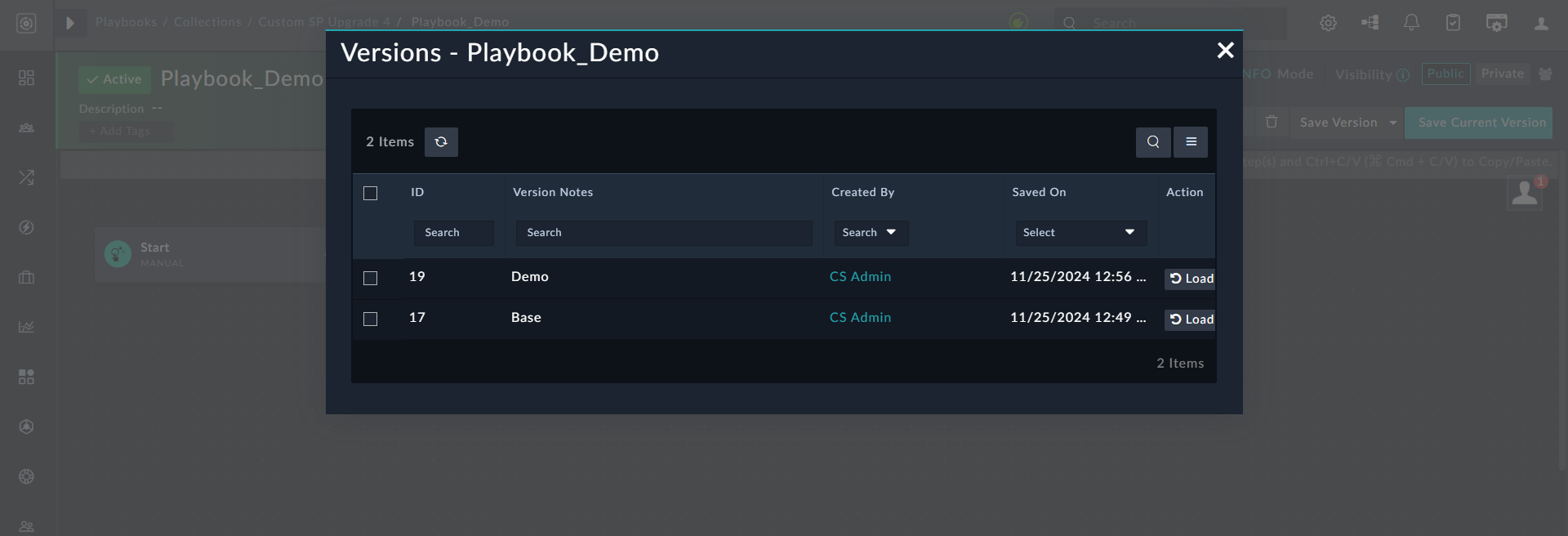Open briefcase sidebar icon

tap(27, 277)
